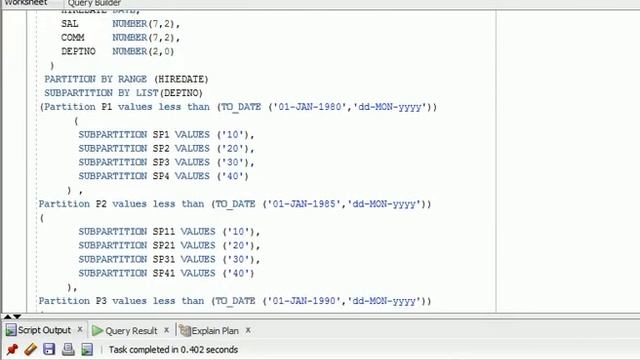640x360 pixels.
Task: Select the Script Output tab
Action: [x=44, y=330]
